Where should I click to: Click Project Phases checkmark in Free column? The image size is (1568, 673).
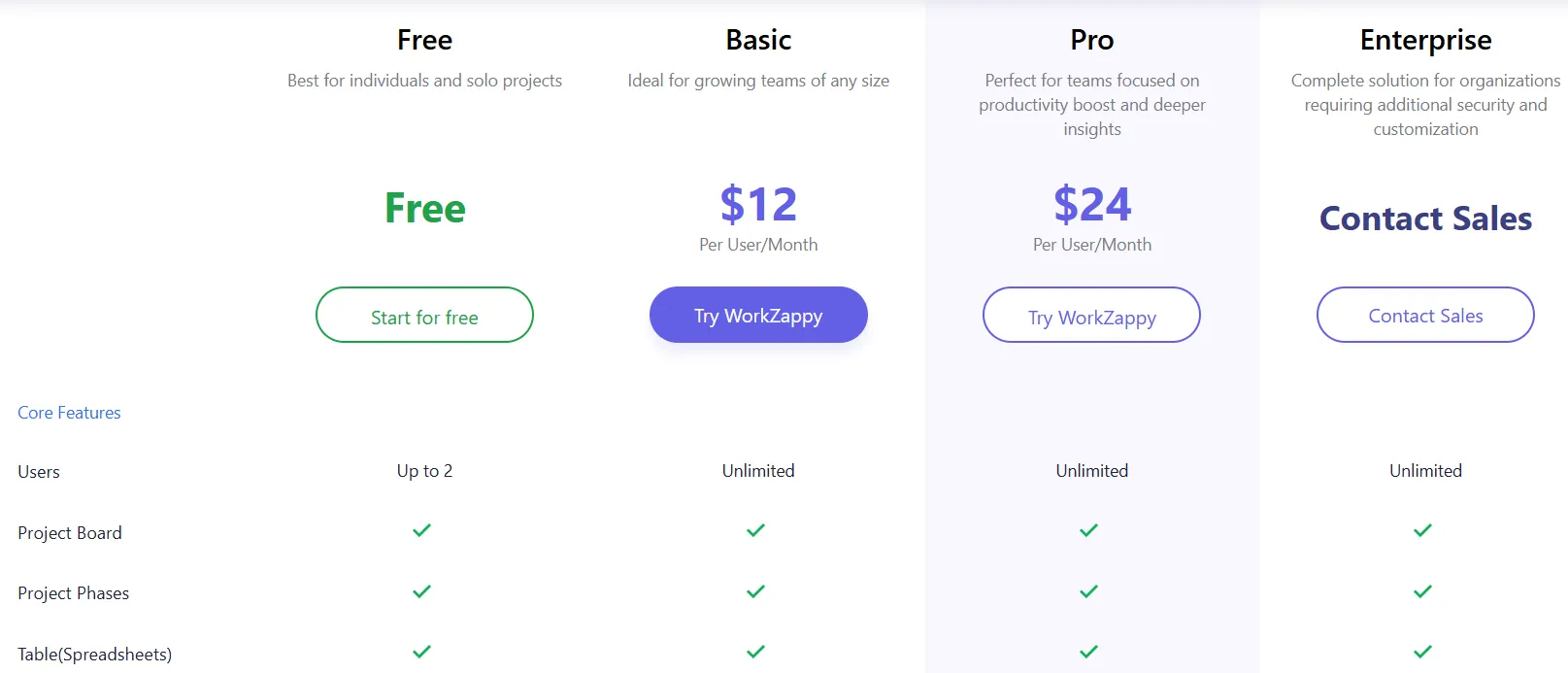[x=421, y=591]
